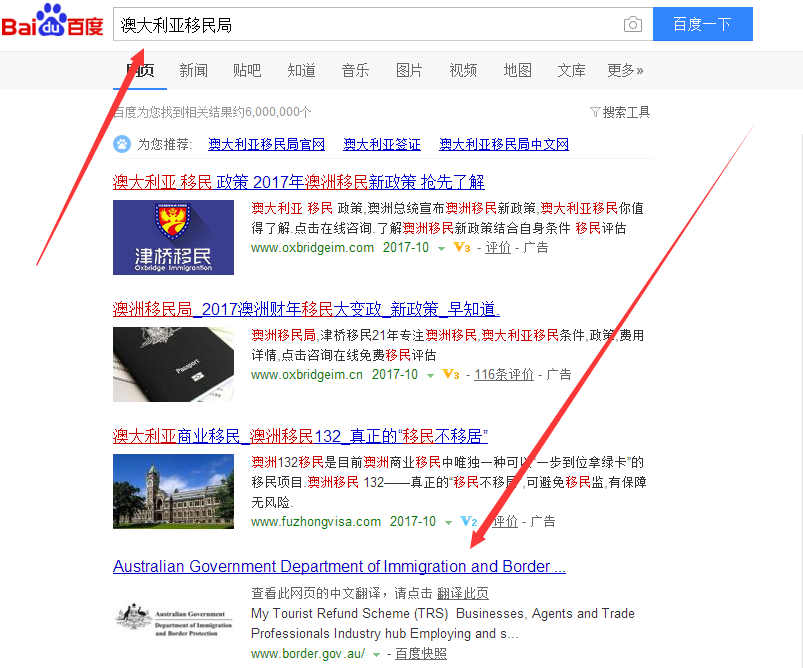The height and width of the screenshot is (668, 803).
Task: Switch to the 地图 tab
Action: click(518, 70)
